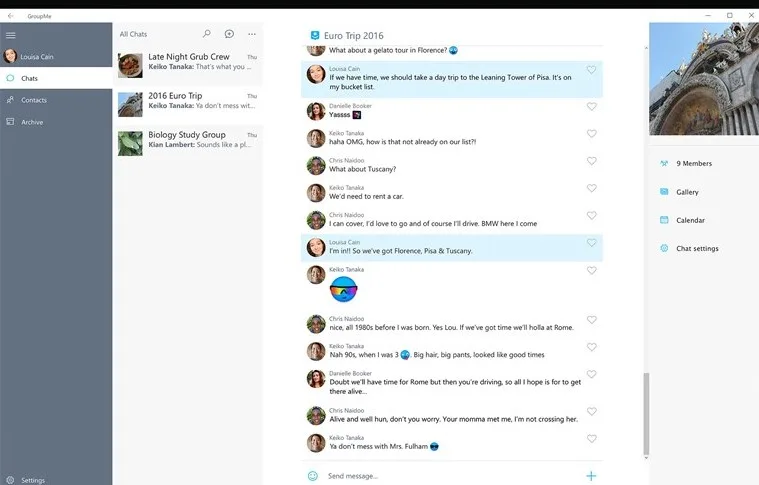
Task: Open the Archive section
Action: [56, 122]
